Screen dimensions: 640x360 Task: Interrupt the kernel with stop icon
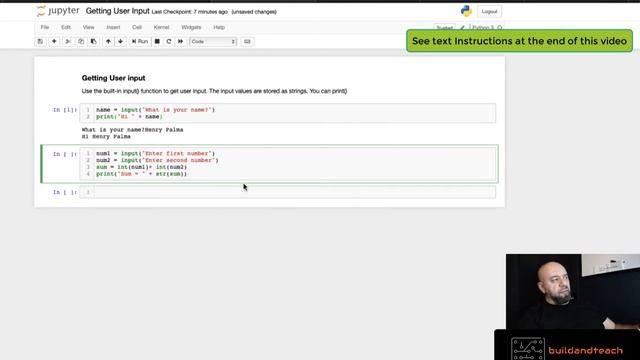(157, 42)
